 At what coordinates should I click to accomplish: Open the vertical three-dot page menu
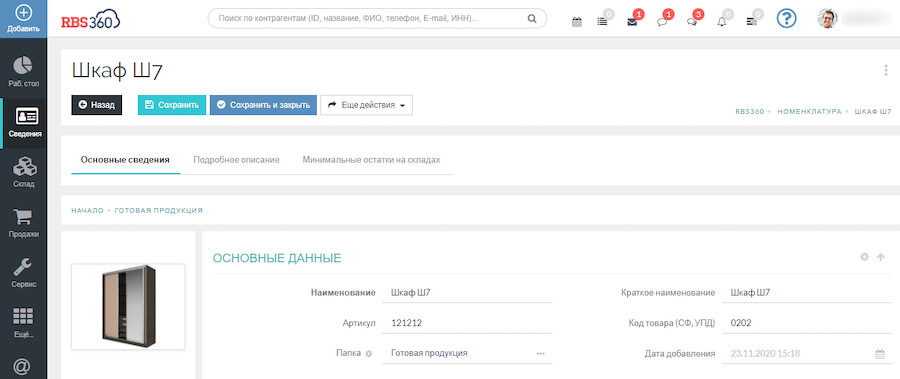pyautogui.click(x=886, y=71)
